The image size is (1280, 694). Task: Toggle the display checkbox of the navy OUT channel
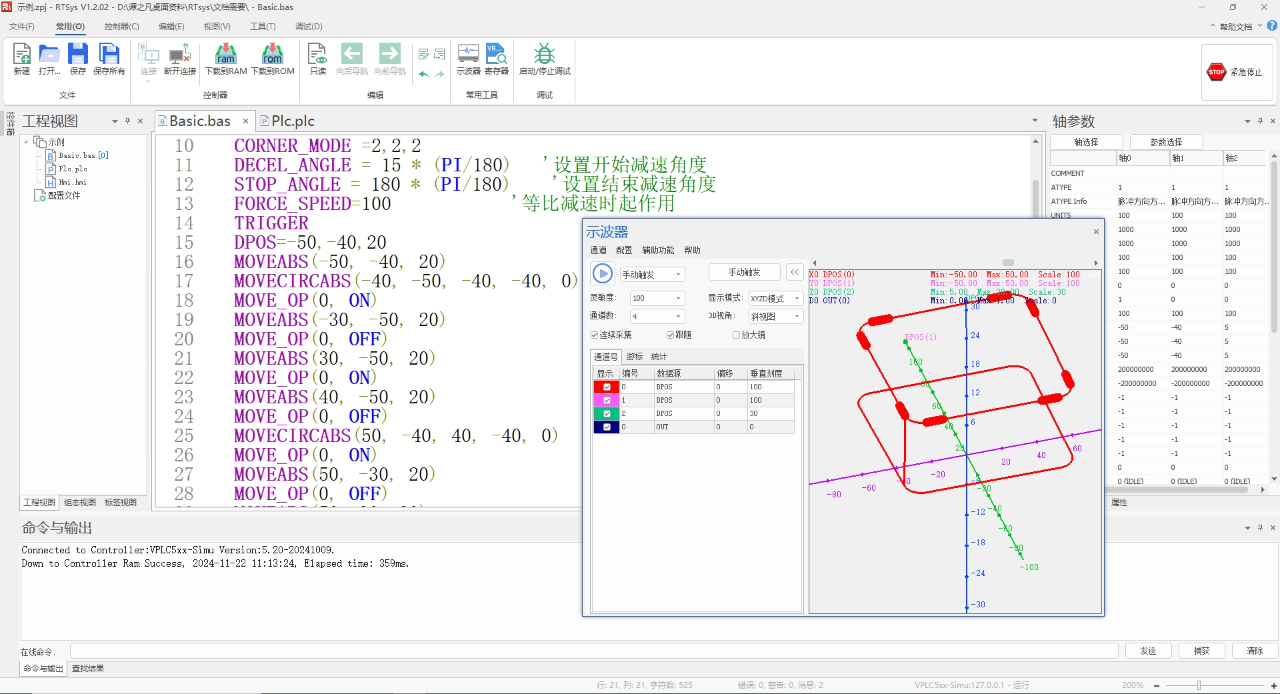click(607, 426)
